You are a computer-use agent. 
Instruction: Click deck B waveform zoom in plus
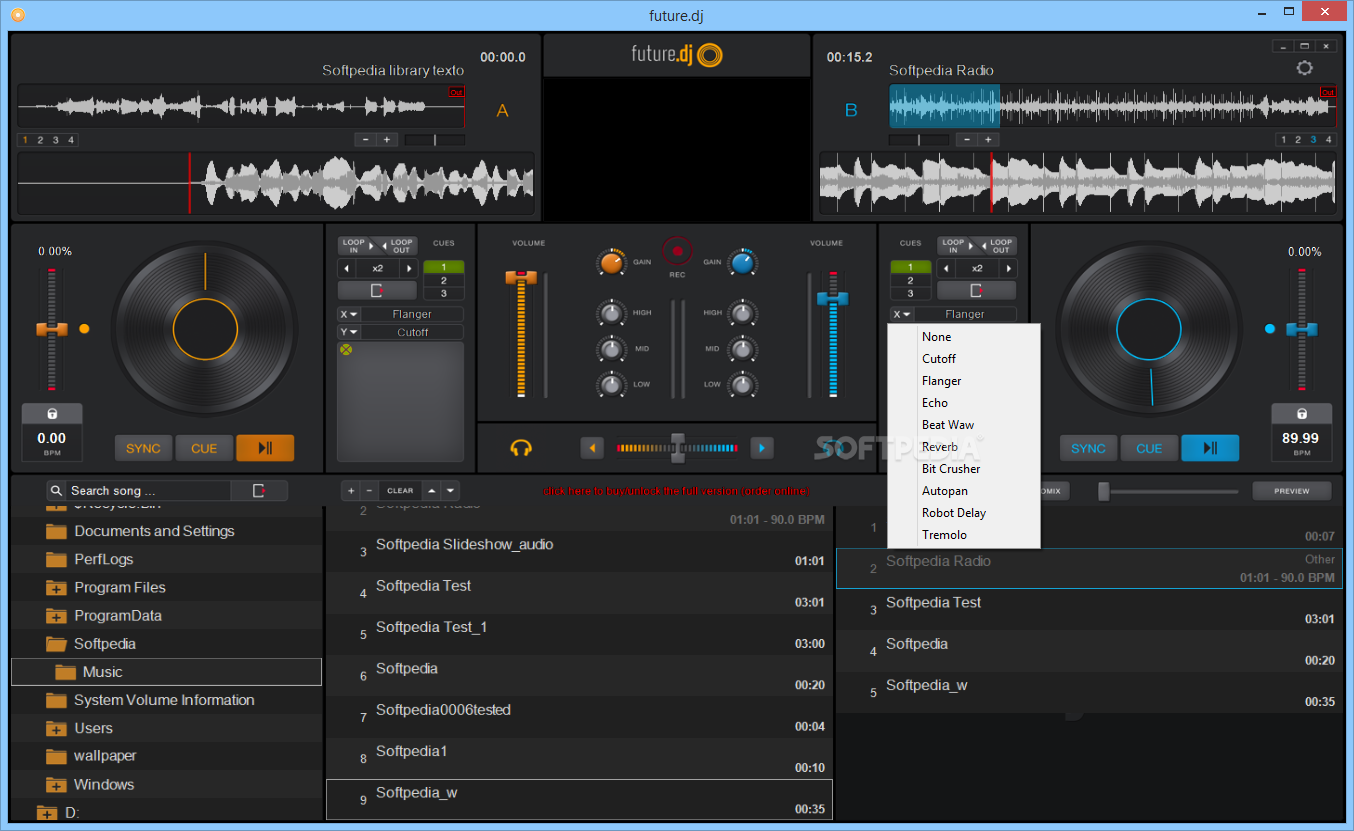(989, 140)
